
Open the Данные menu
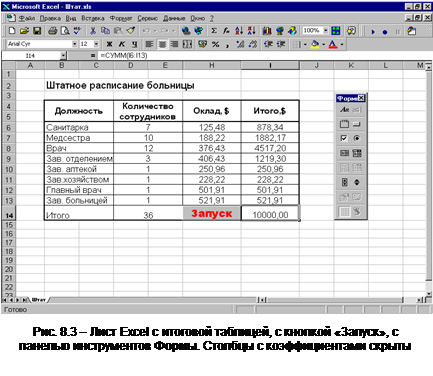[174, 18]
